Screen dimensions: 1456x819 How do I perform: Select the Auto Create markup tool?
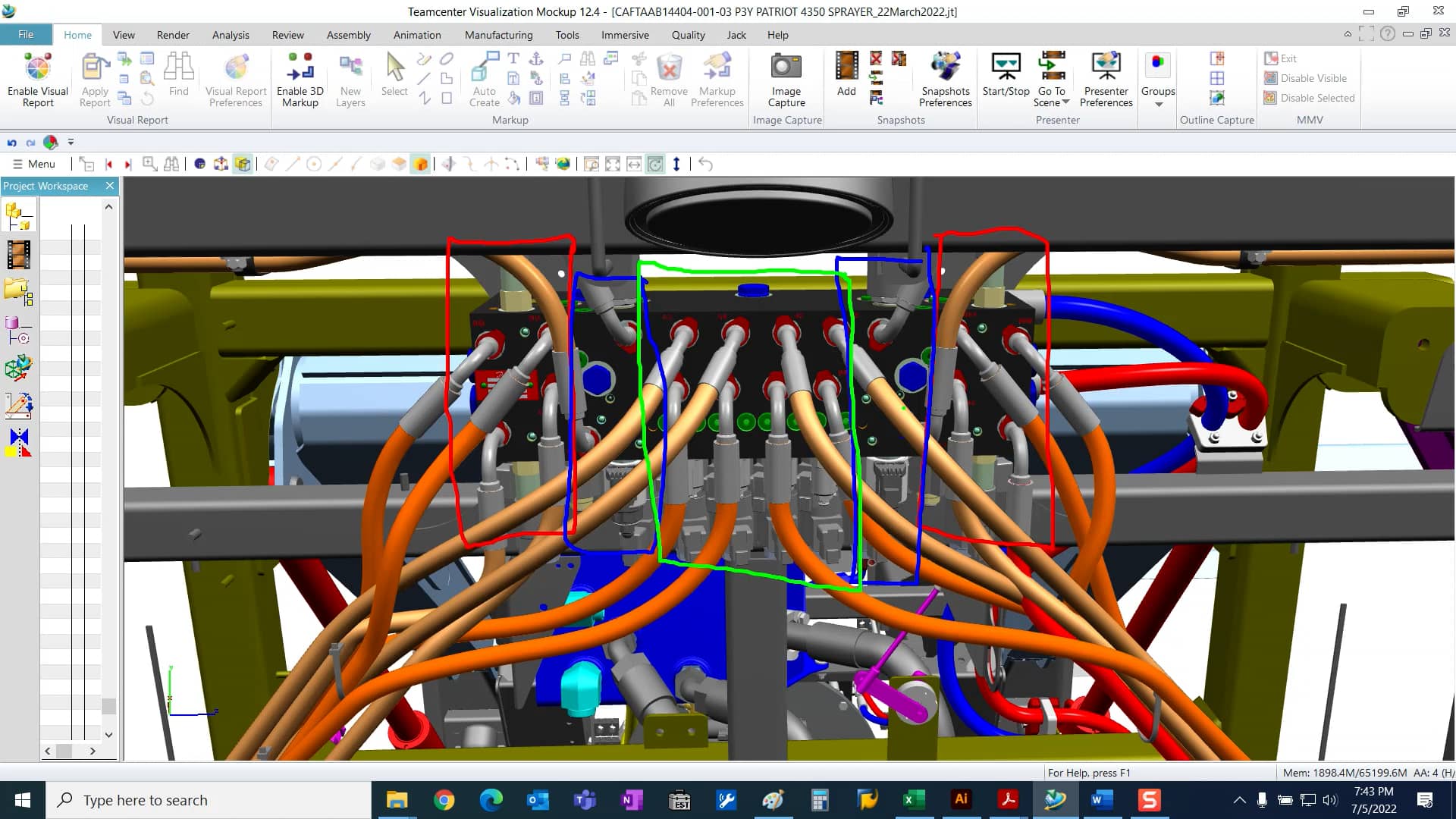(484, 79)
